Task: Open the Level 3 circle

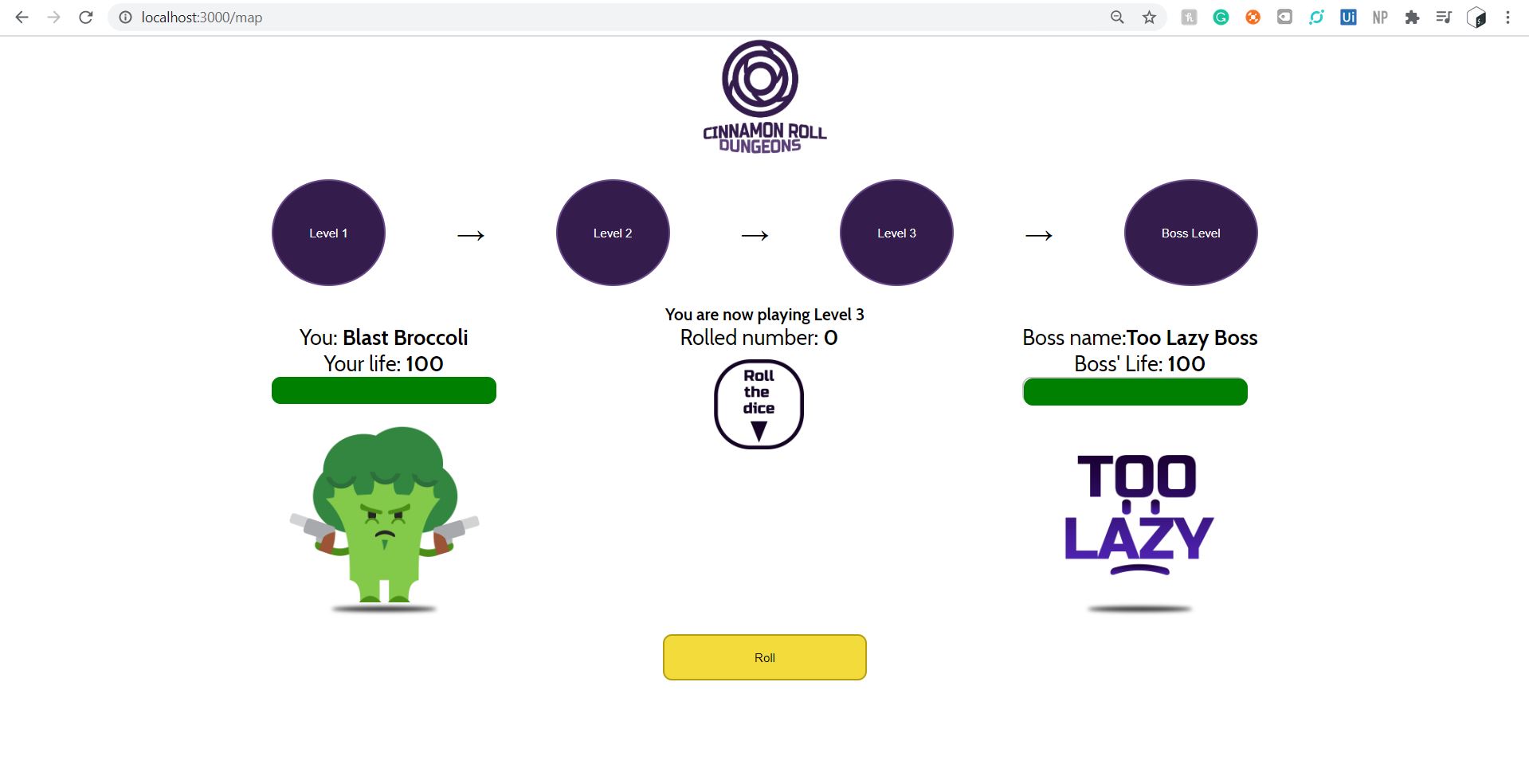Action: pos(896,233)
